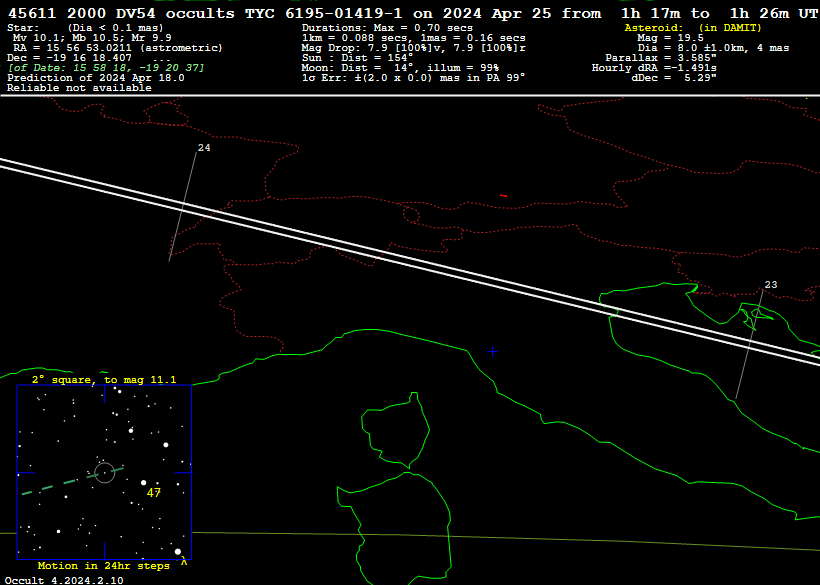This screenshot has height=585, width=820.
Task: Click the blue cross marker on the map
Action: 492,352
